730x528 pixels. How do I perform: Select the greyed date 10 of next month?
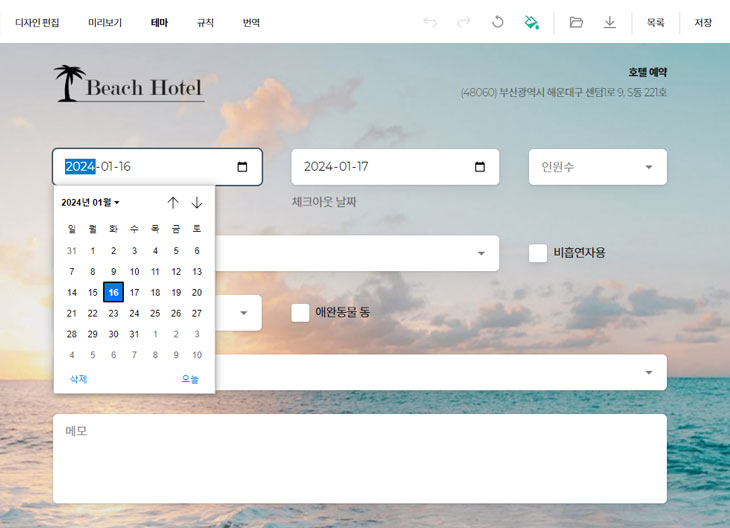197,355
